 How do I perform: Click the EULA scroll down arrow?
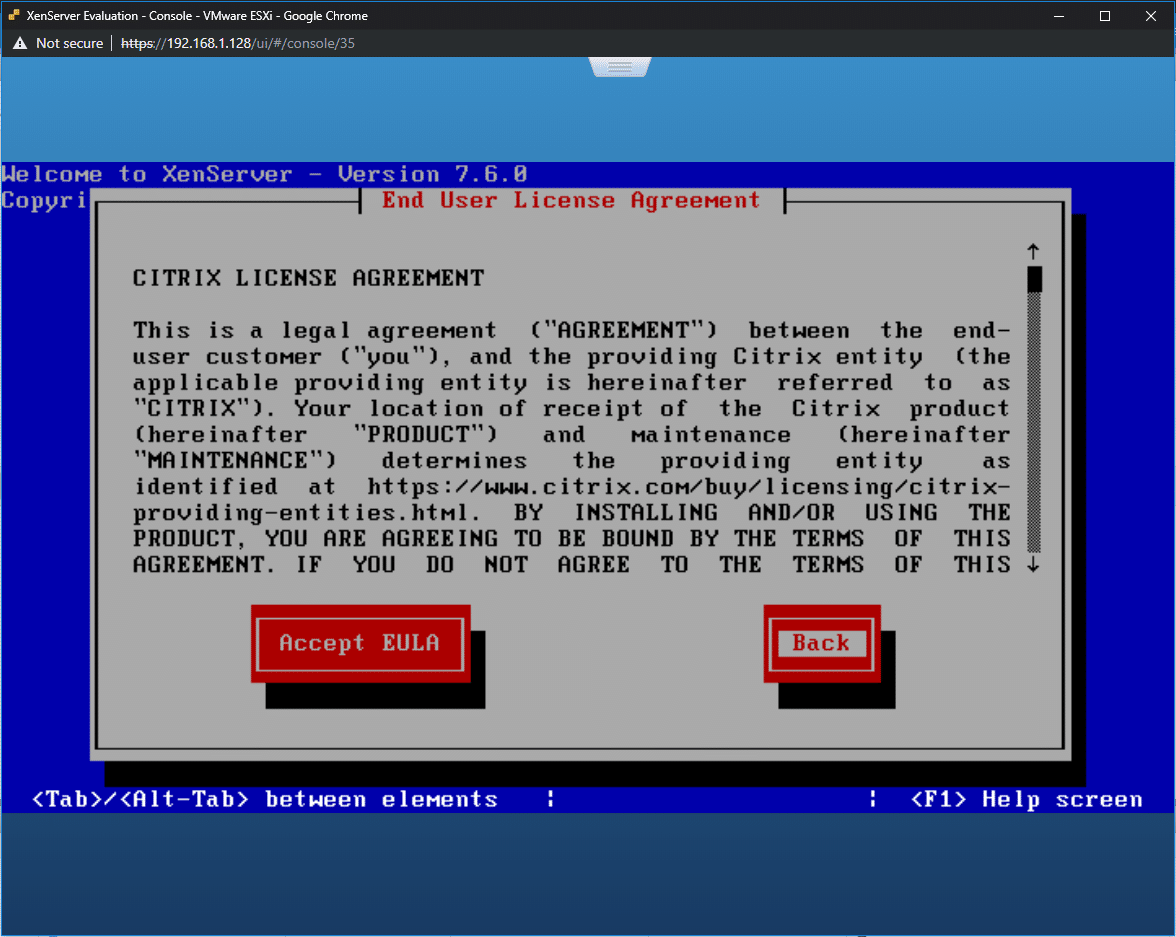tap(1034, 564)
